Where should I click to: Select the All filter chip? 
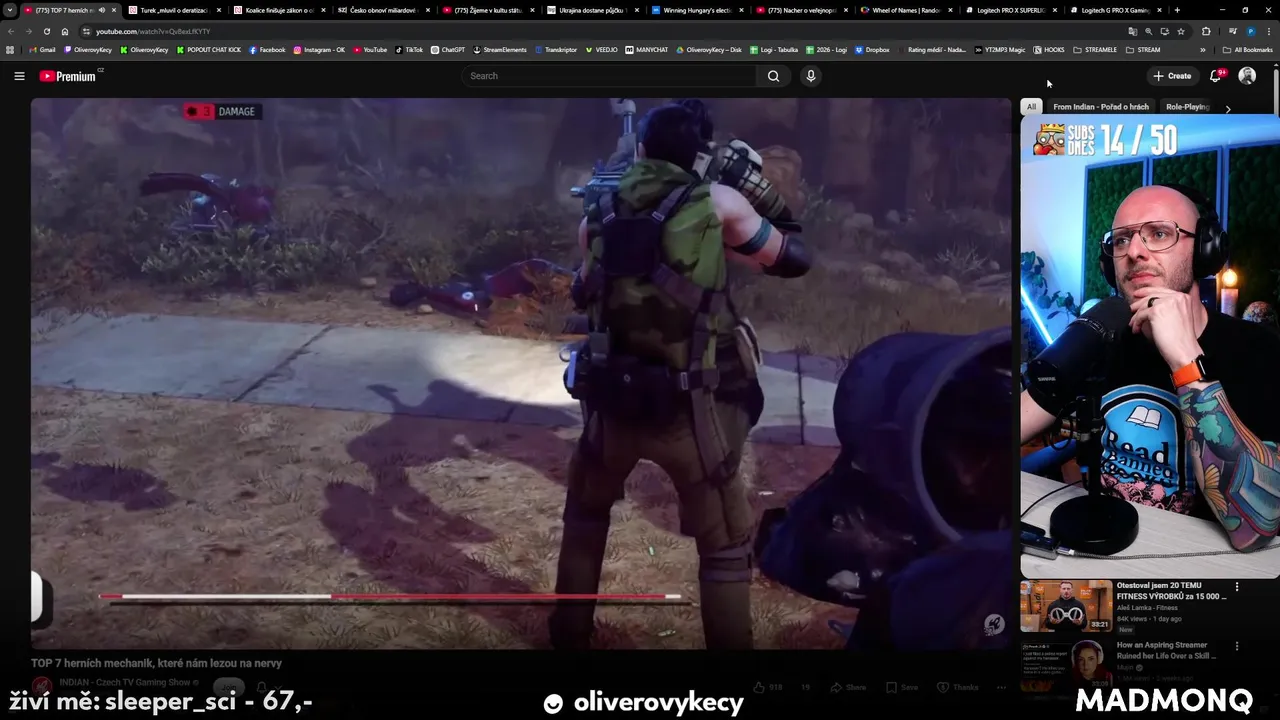click(1031, 107)
